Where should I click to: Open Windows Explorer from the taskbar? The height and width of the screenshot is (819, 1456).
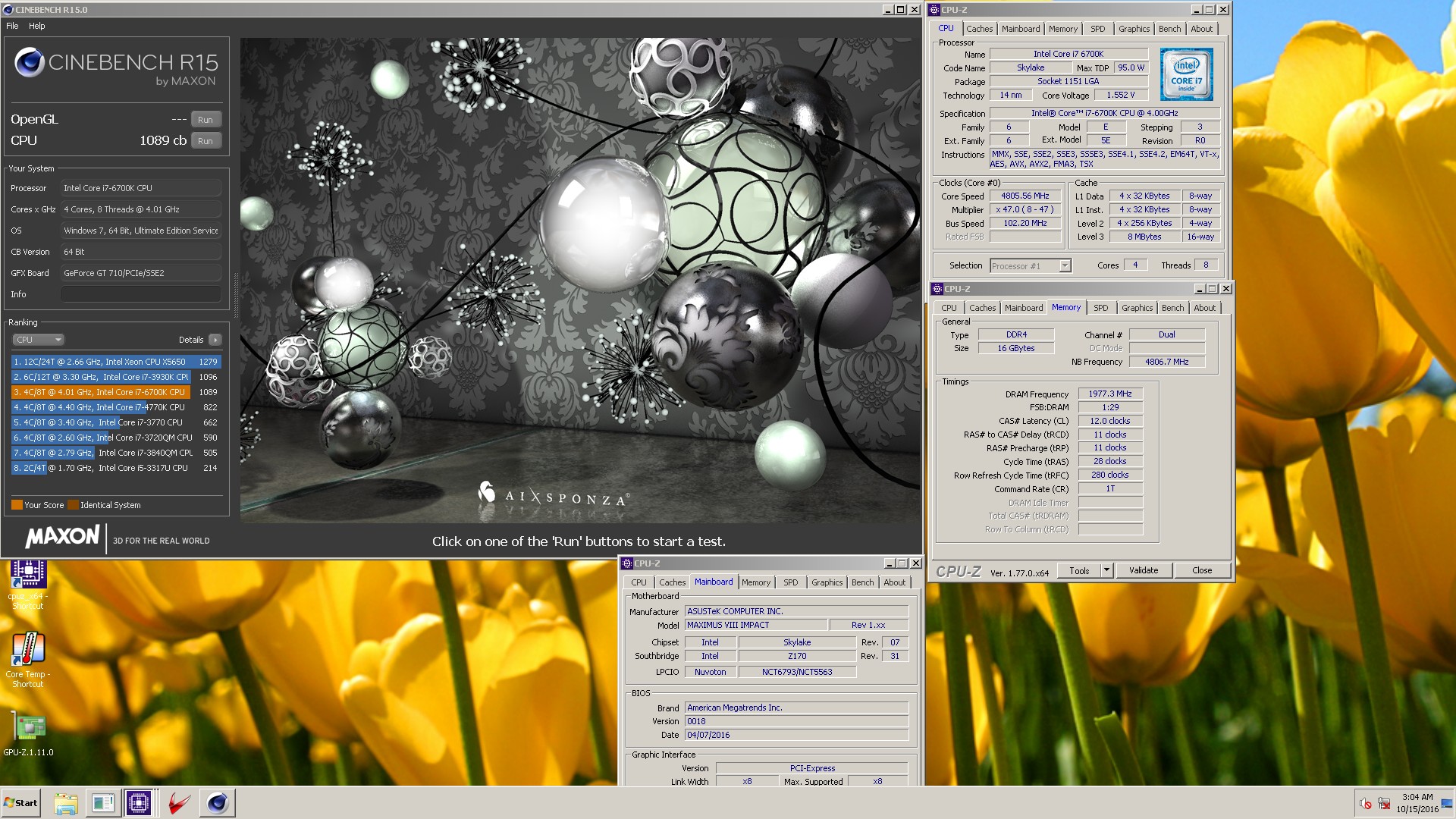point(66,803)
